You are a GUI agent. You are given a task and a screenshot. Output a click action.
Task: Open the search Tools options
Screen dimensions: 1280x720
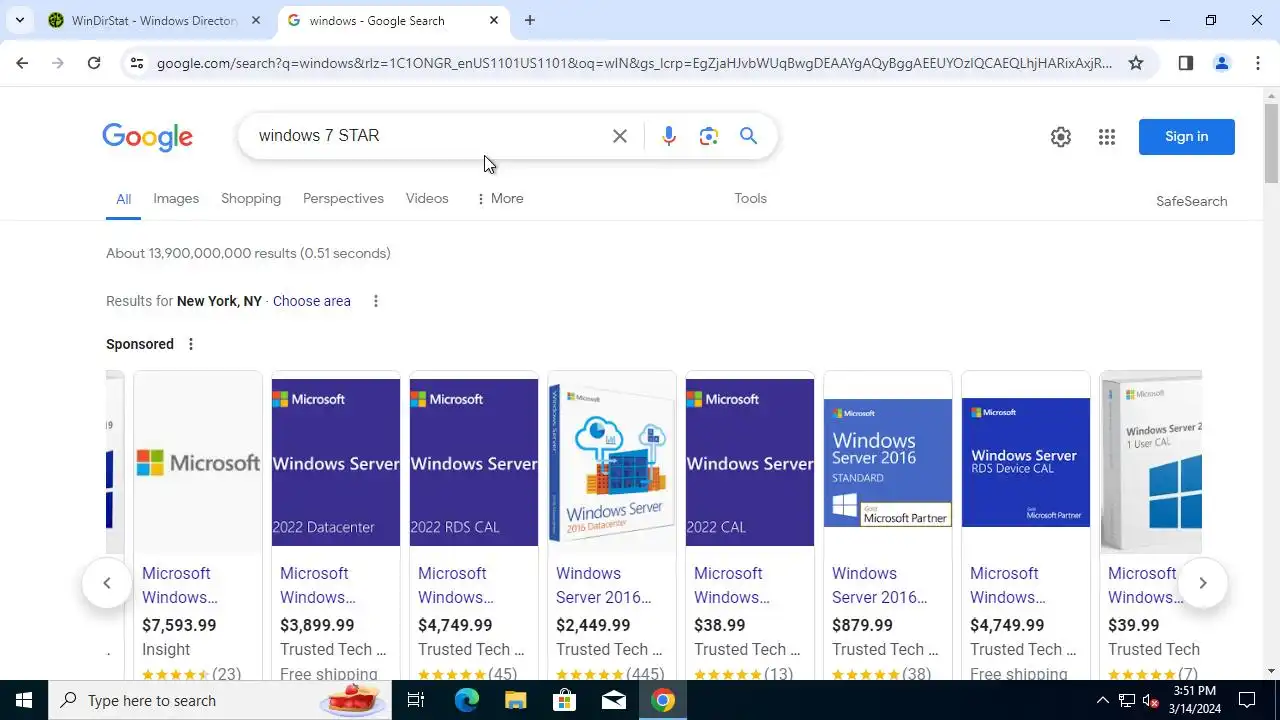point(750,198)
